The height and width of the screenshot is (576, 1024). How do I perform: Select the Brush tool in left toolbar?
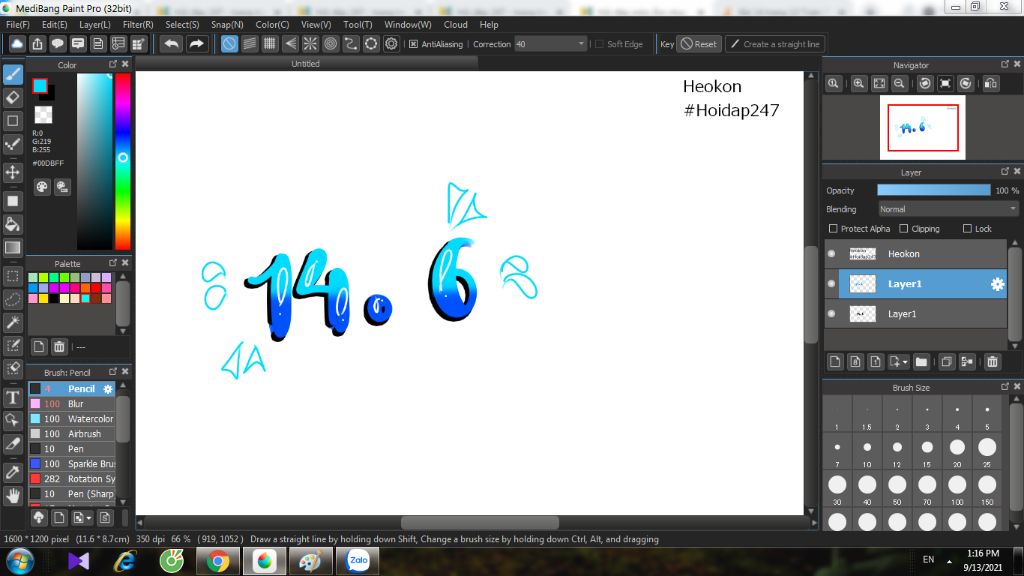(x=13, y=74)
